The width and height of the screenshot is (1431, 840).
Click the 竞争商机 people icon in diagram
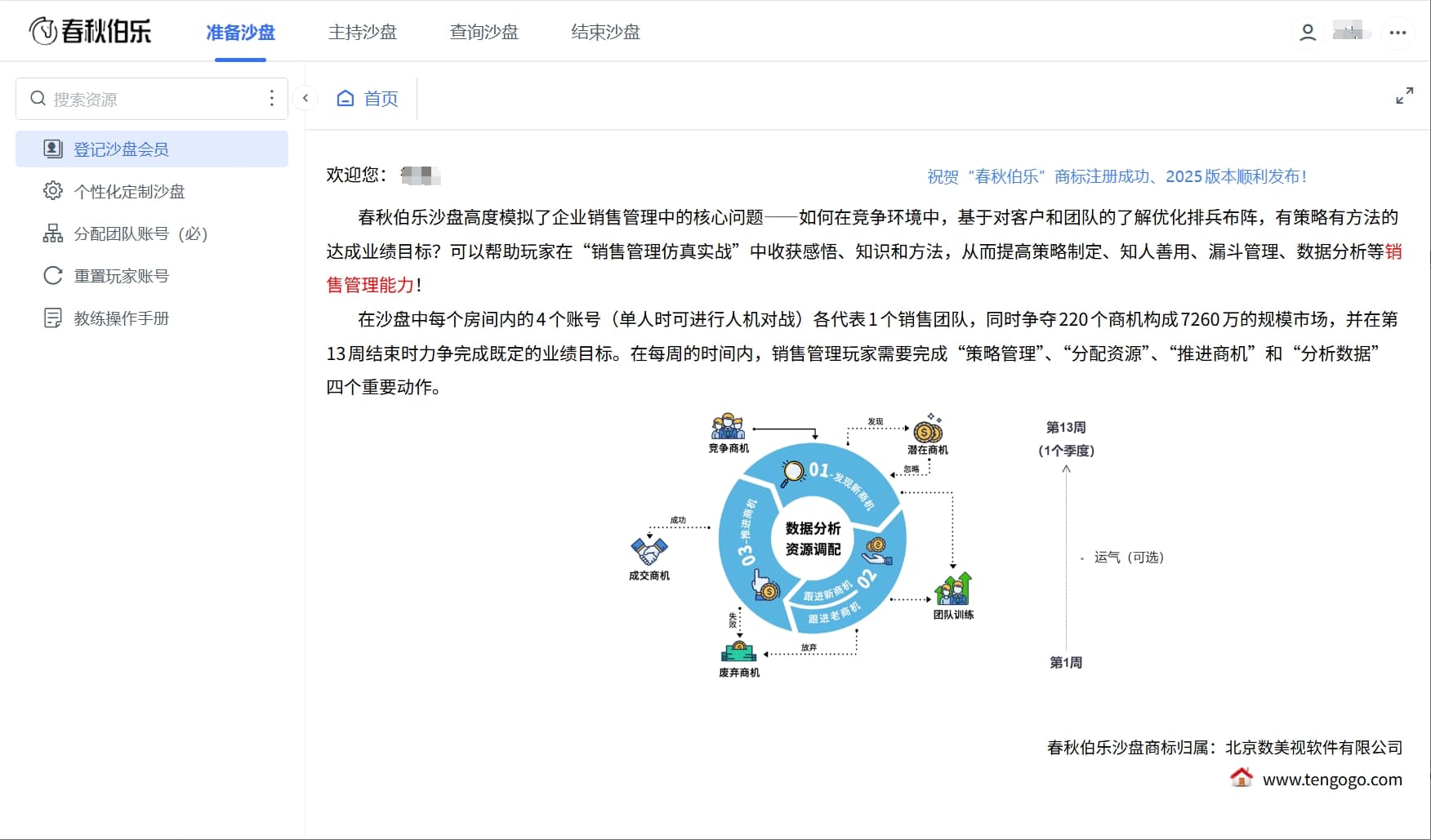point(728,427)
